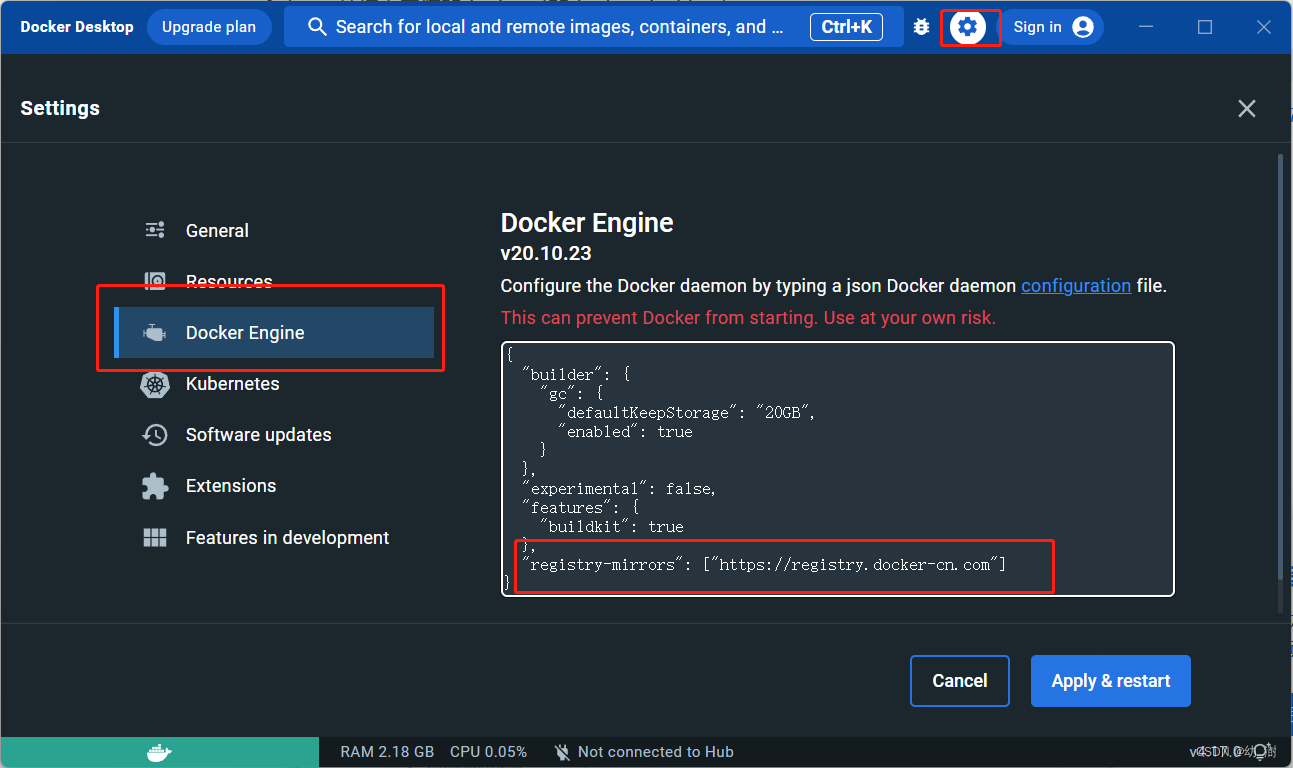The image size is (1293, 768).
Task: Click the Kubernetes helm wheel icon
Action: click(x=155, y=384)
